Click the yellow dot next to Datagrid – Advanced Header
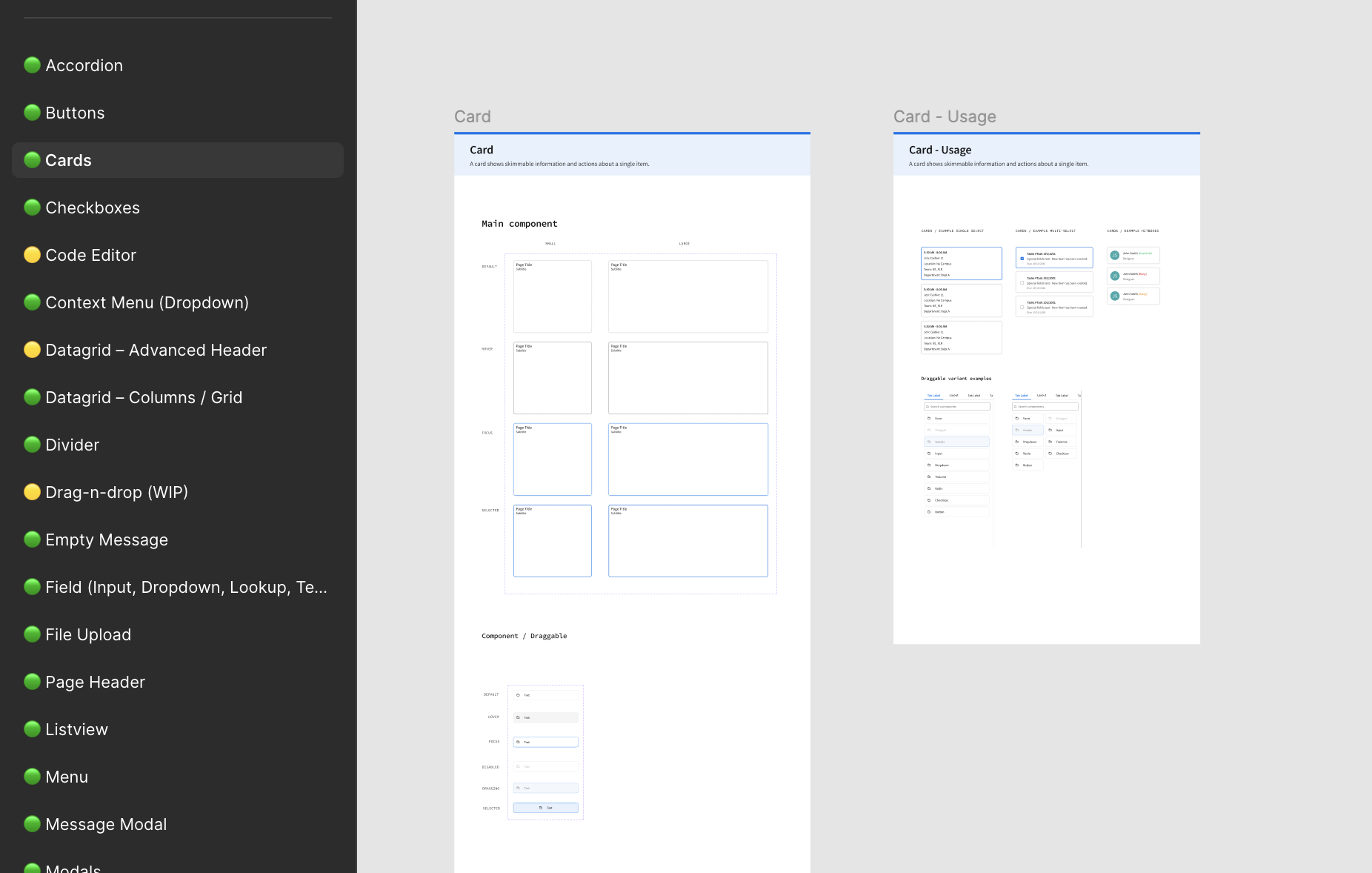1372x873 pixels. (x=32, y=350)
